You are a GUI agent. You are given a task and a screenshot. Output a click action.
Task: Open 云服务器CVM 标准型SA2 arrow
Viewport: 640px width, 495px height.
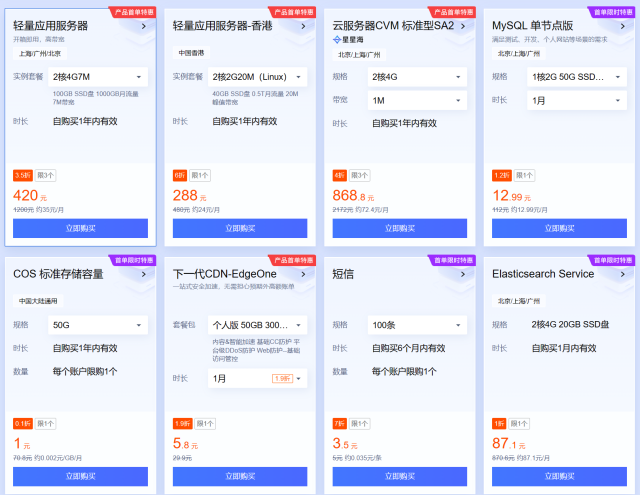point(463,27)
